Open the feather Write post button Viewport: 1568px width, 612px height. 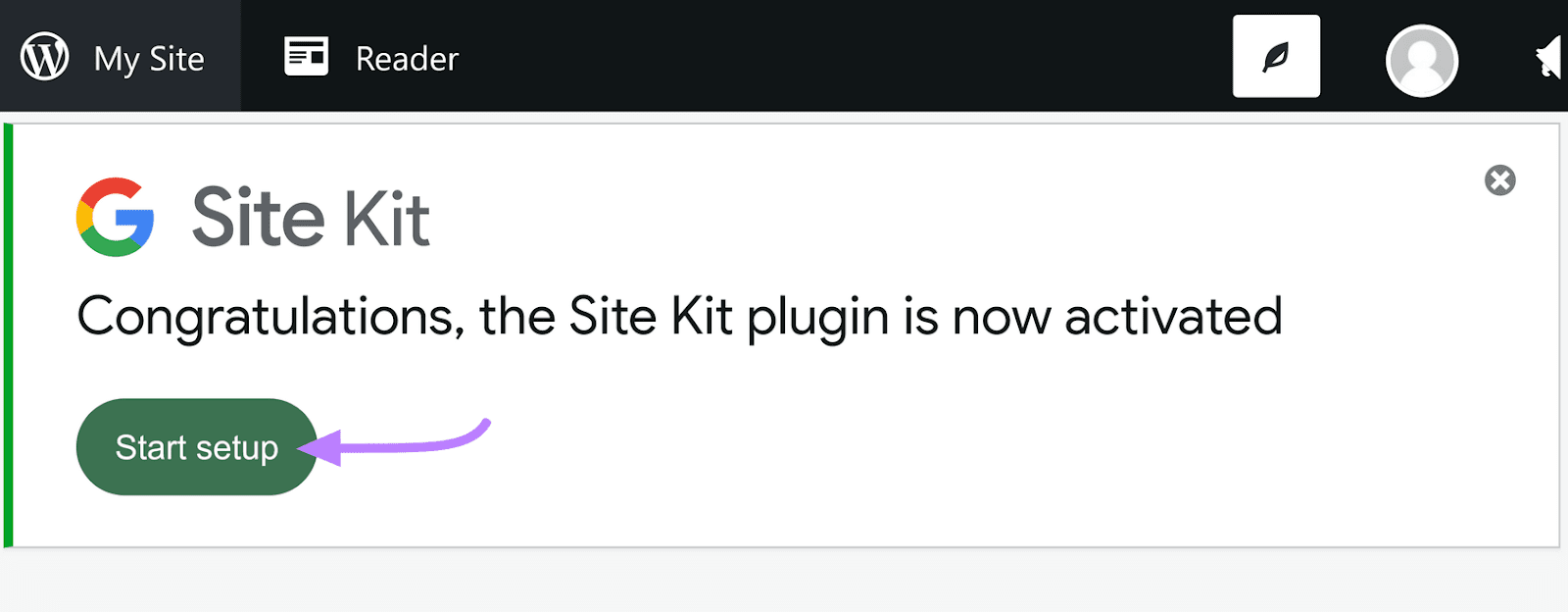pyautogui.click(x=1276, y=57)
